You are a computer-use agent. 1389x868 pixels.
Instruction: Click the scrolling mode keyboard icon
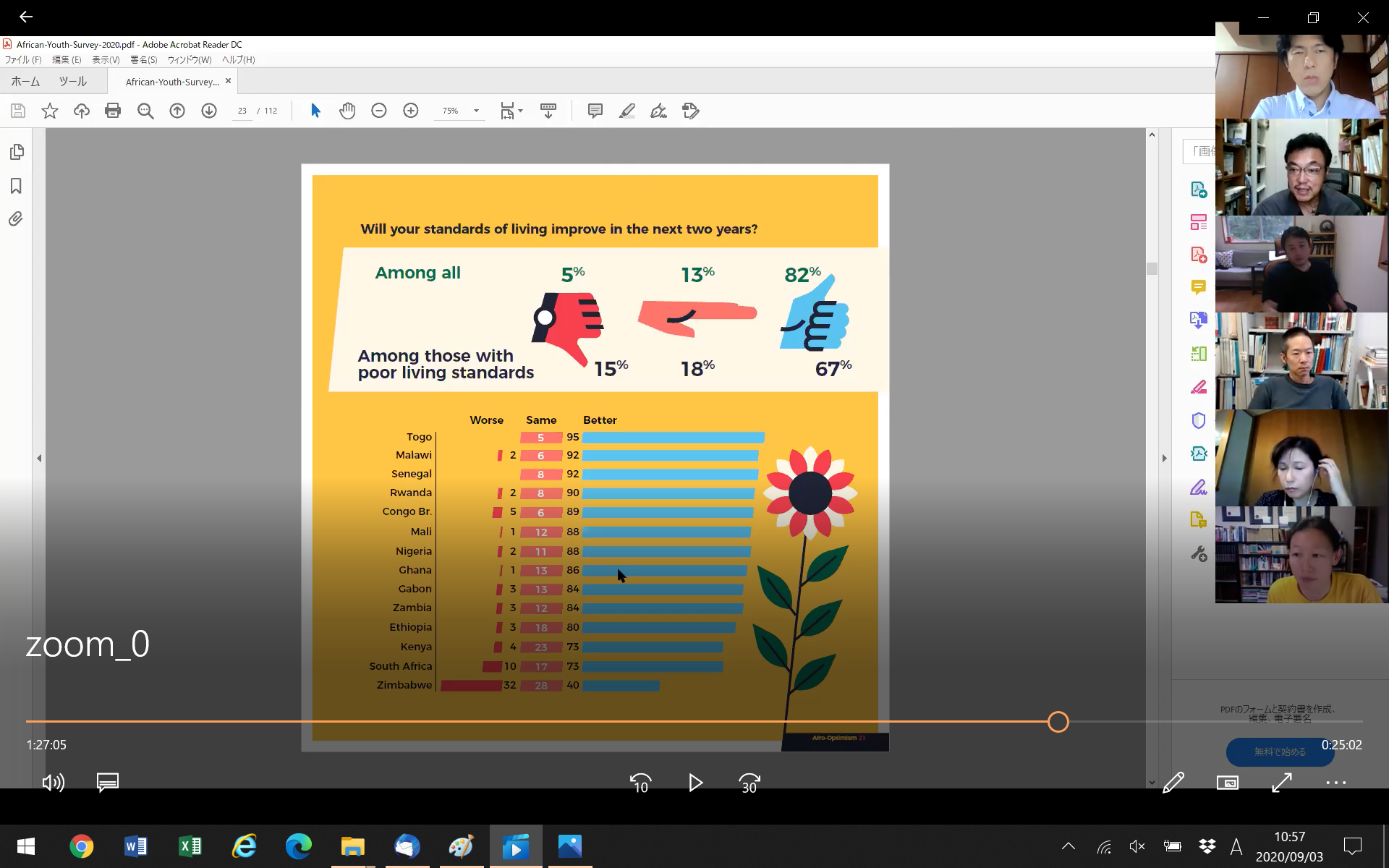(x=548, y=111)
